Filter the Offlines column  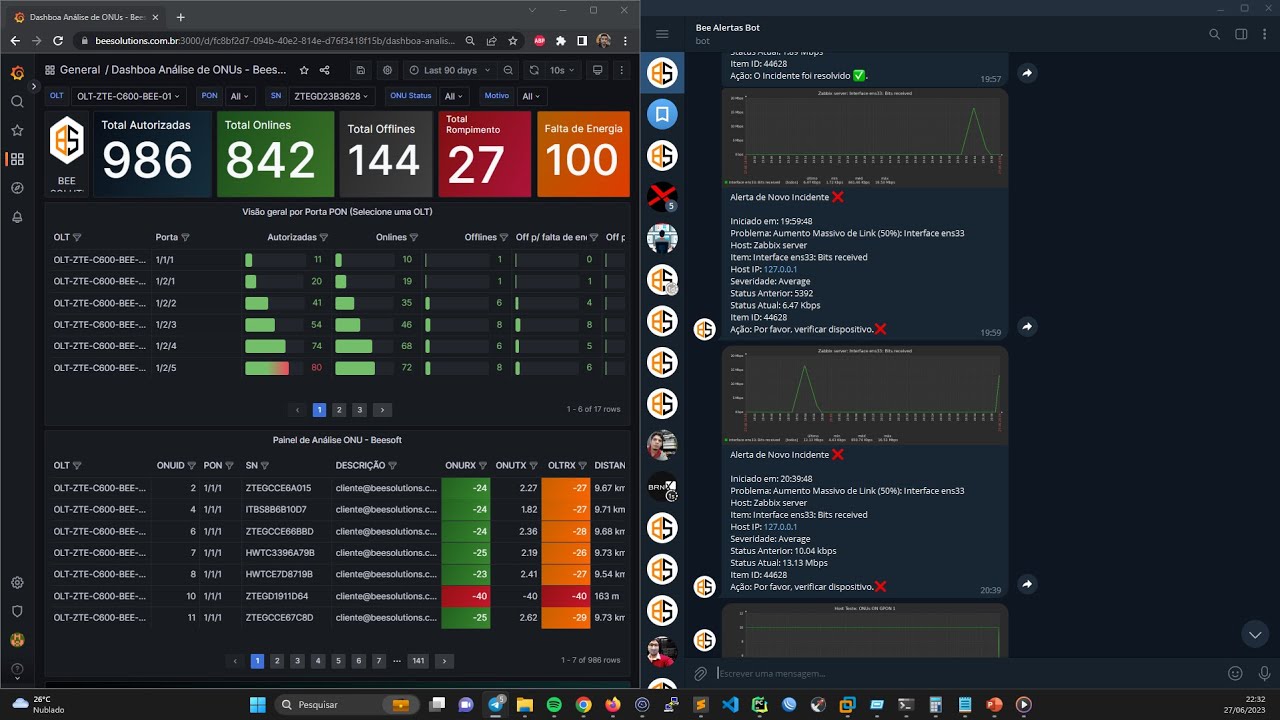(504, 238)
